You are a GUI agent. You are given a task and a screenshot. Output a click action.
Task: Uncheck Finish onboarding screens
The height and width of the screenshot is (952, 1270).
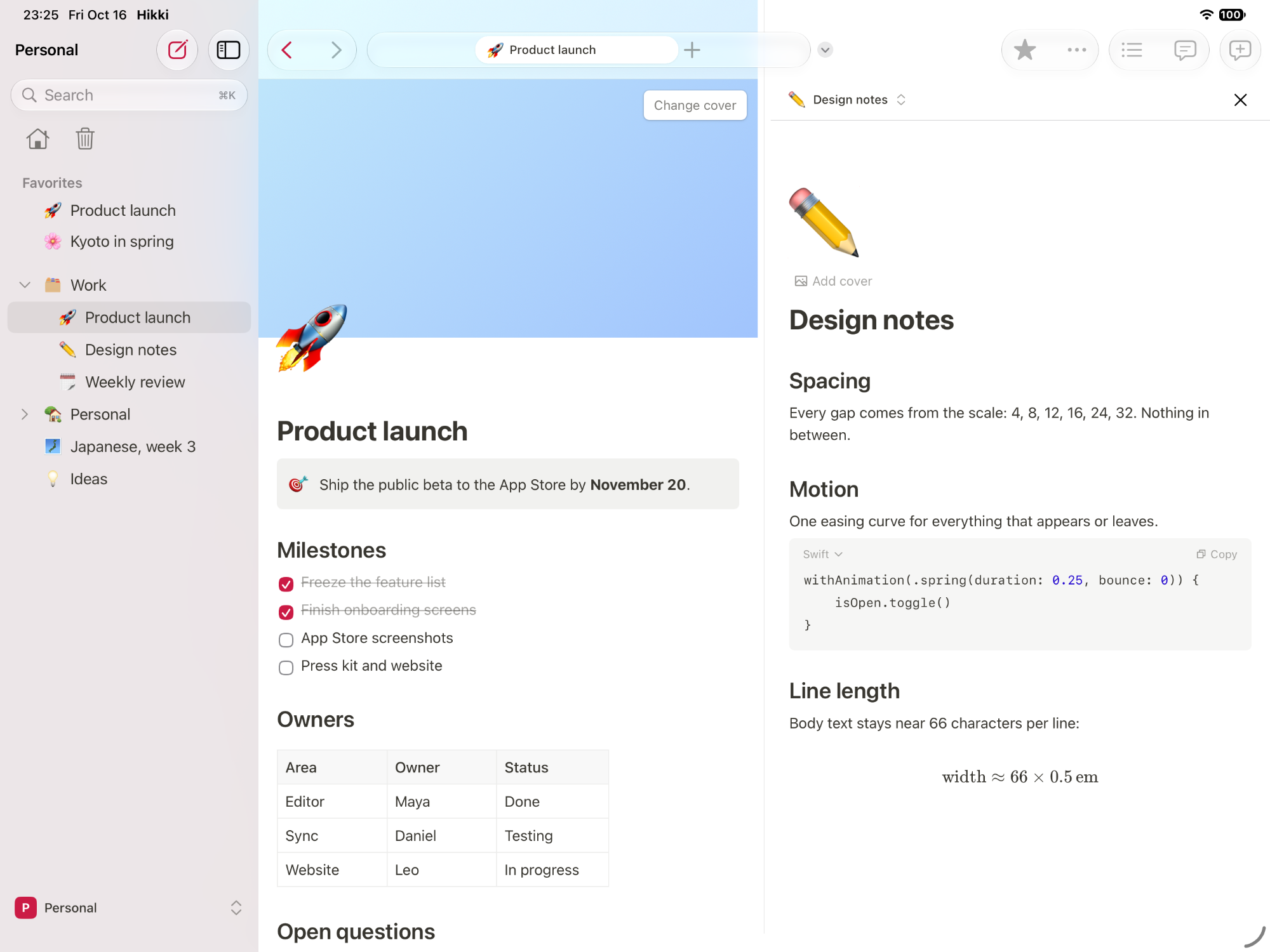tap(286, 611)
